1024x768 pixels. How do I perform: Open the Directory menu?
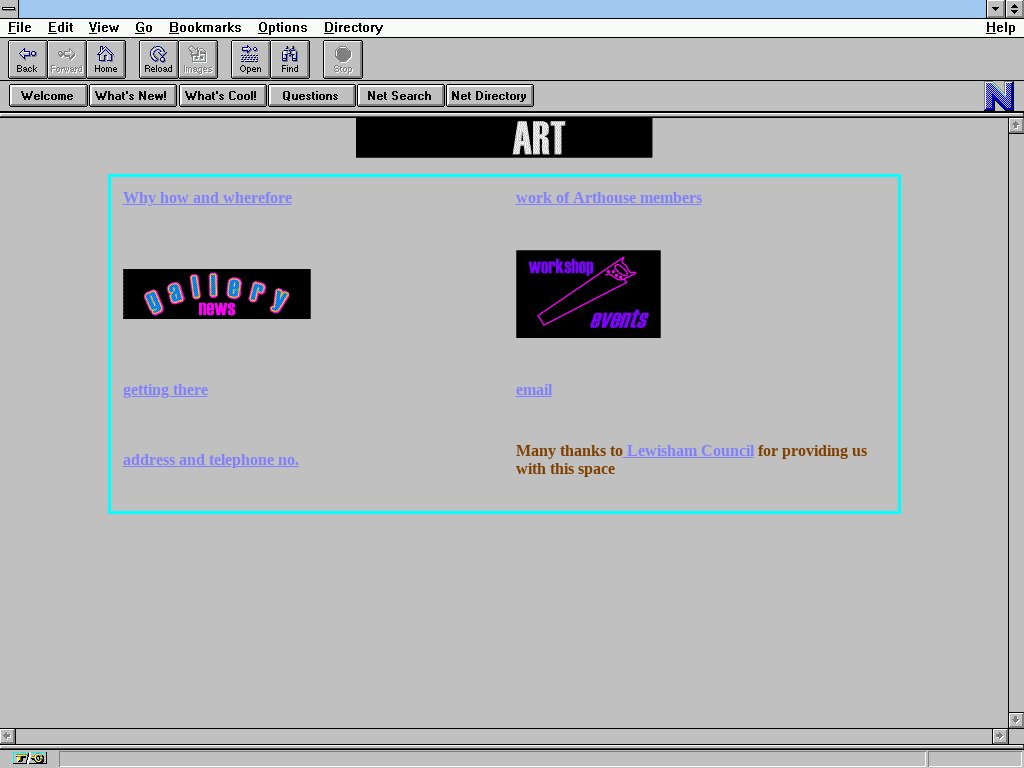coord(353,27)
